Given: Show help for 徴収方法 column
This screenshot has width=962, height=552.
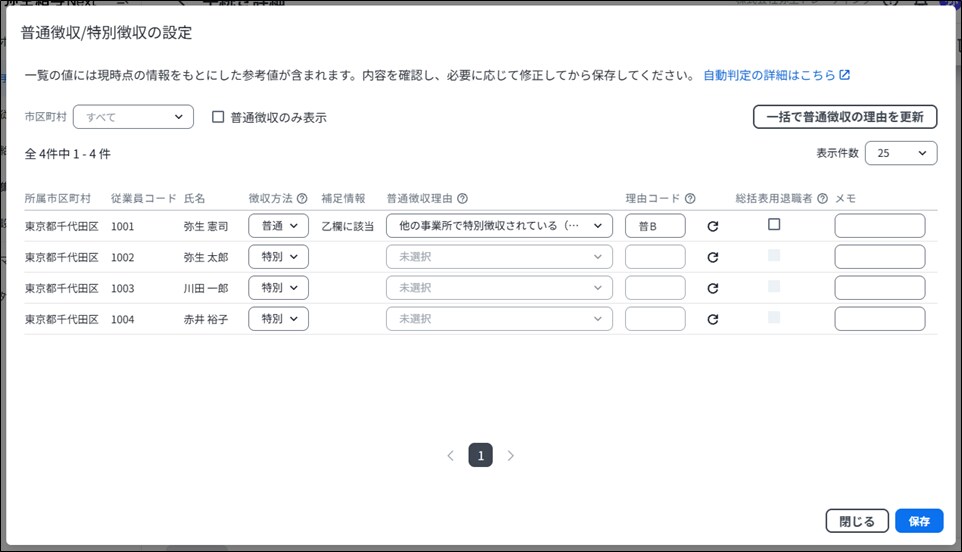Looking at the screenshot, I should (302, 199).
